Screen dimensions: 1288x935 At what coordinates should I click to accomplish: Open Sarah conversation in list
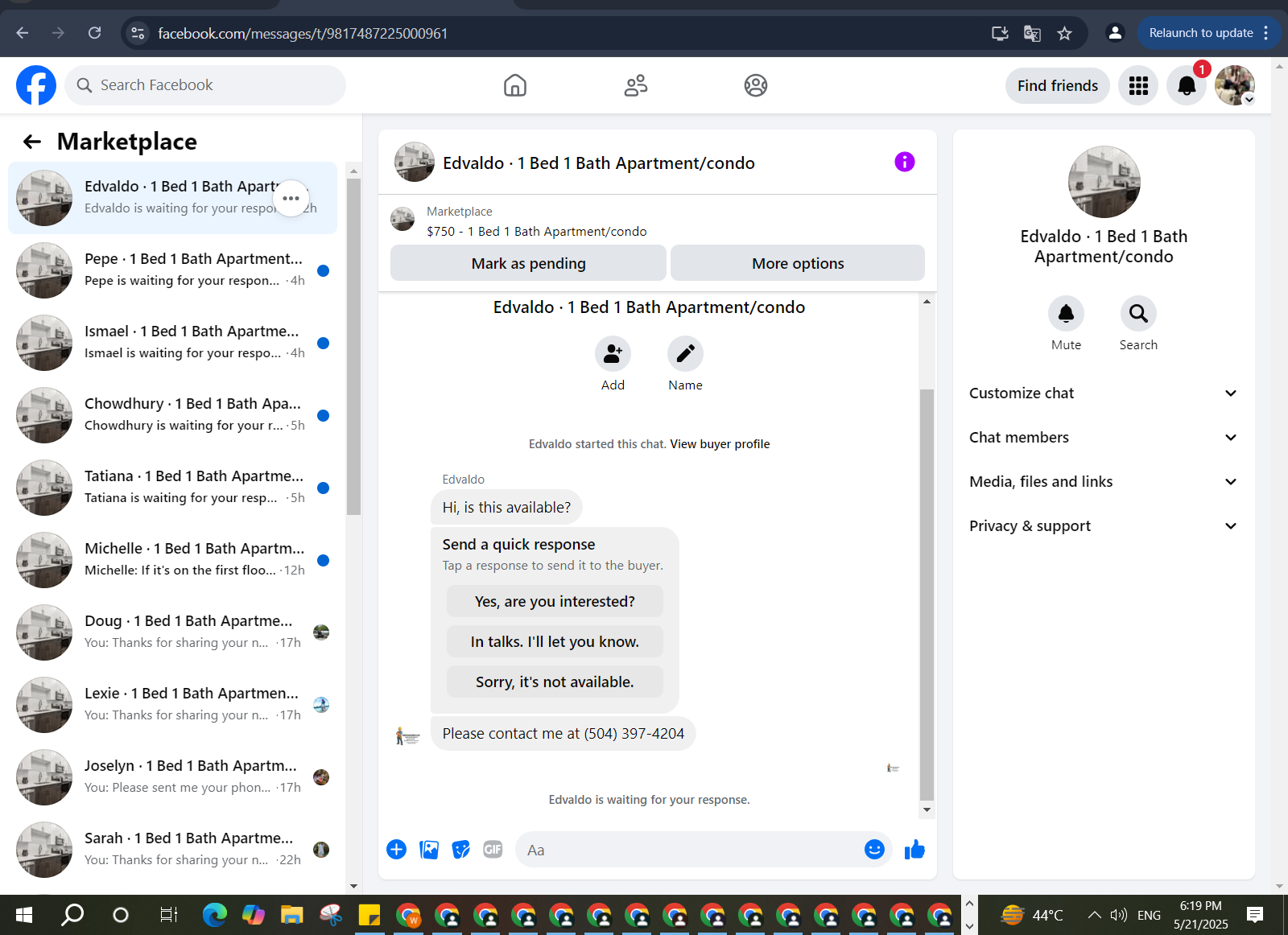point(173,850)
